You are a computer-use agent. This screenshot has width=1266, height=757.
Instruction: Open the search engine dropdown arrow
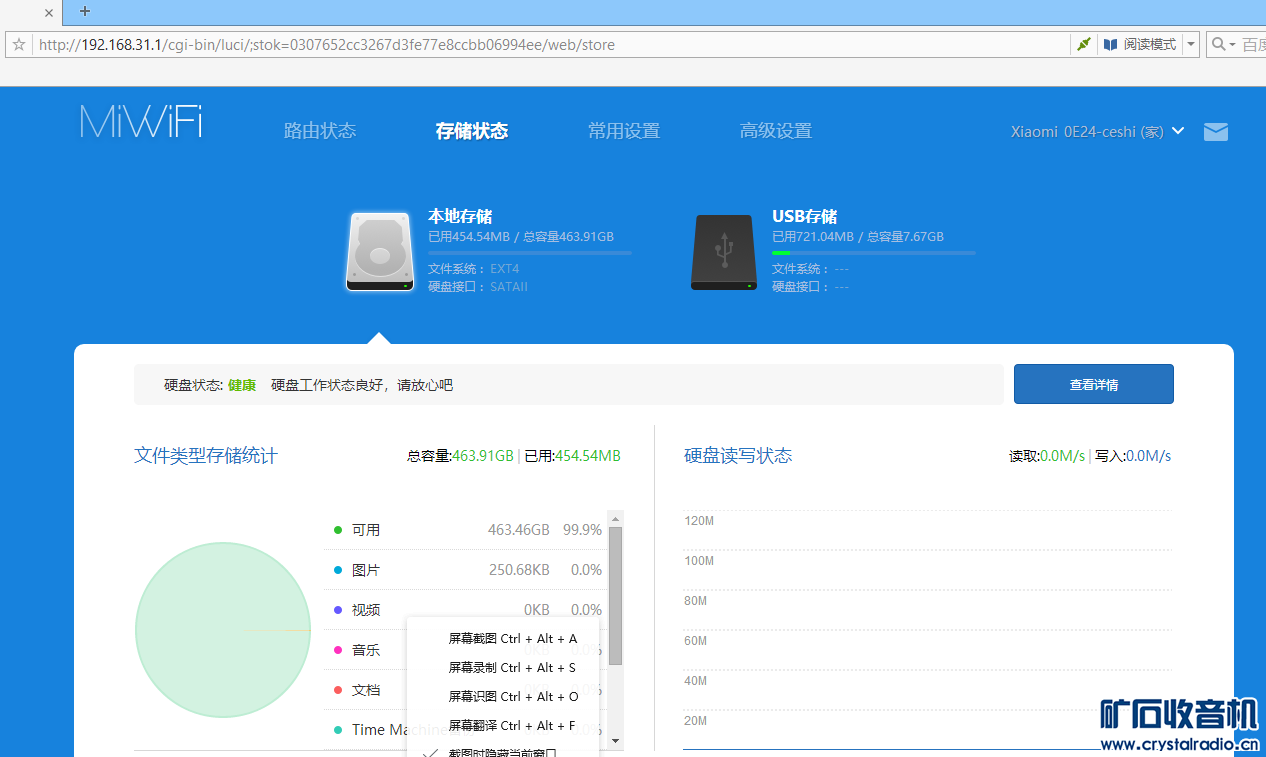(1232, 45)
